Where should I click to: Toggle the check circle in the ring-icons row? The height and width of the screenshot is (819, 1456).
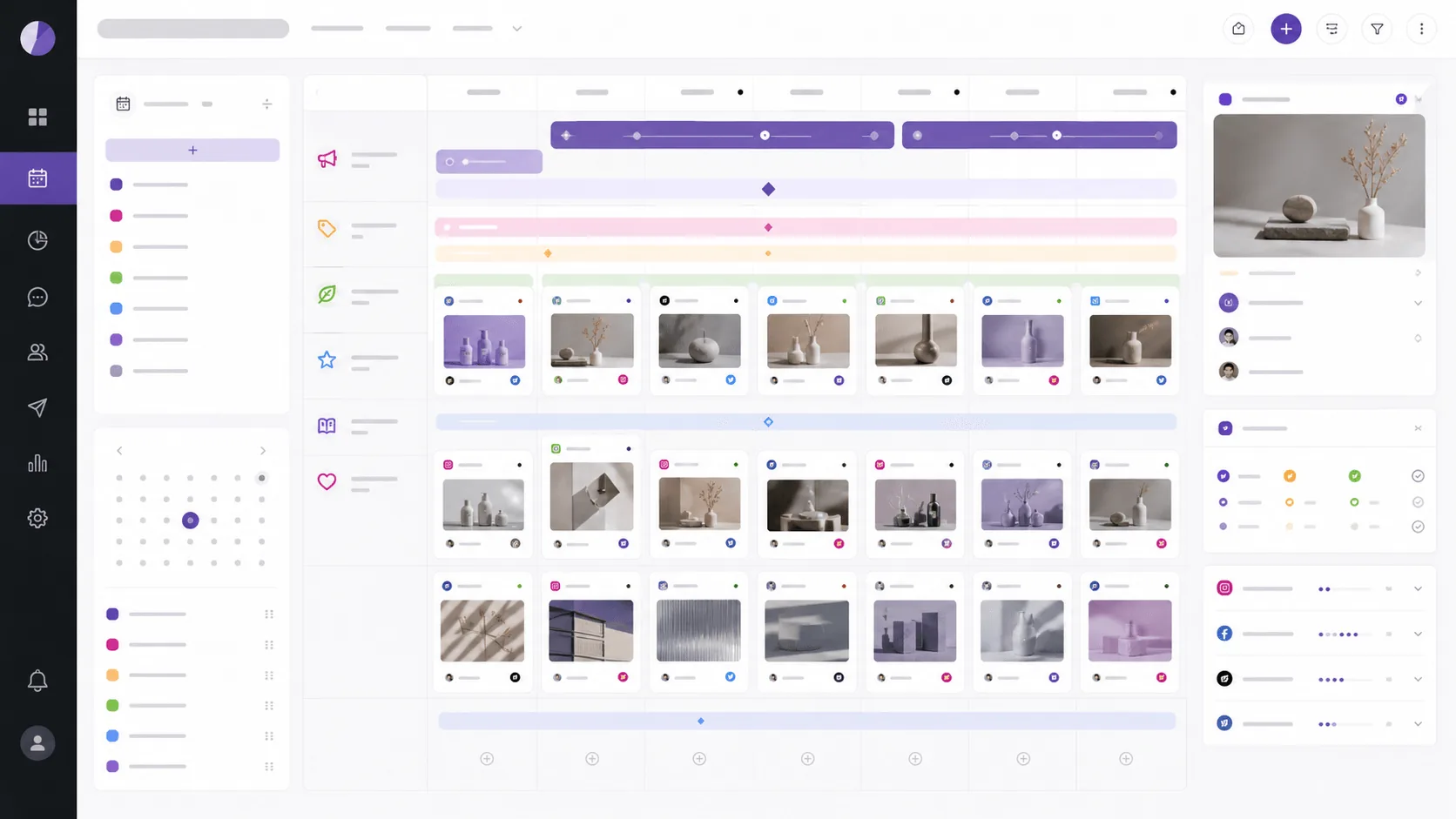[x=1418, y=502]
